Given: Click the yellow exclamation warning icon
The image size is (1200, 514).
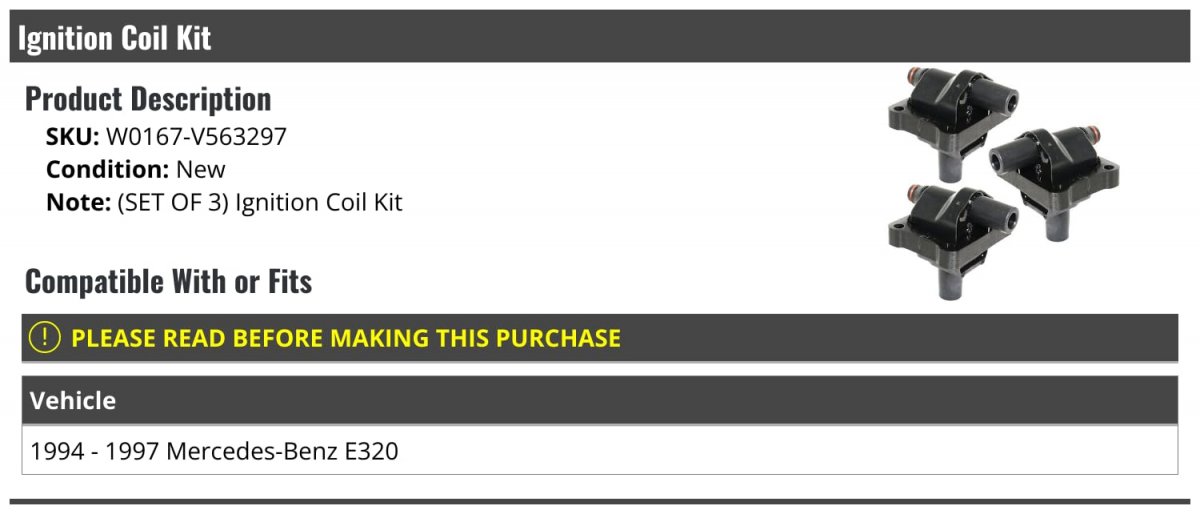Looking at the screenshot, I should click(45, 337).
